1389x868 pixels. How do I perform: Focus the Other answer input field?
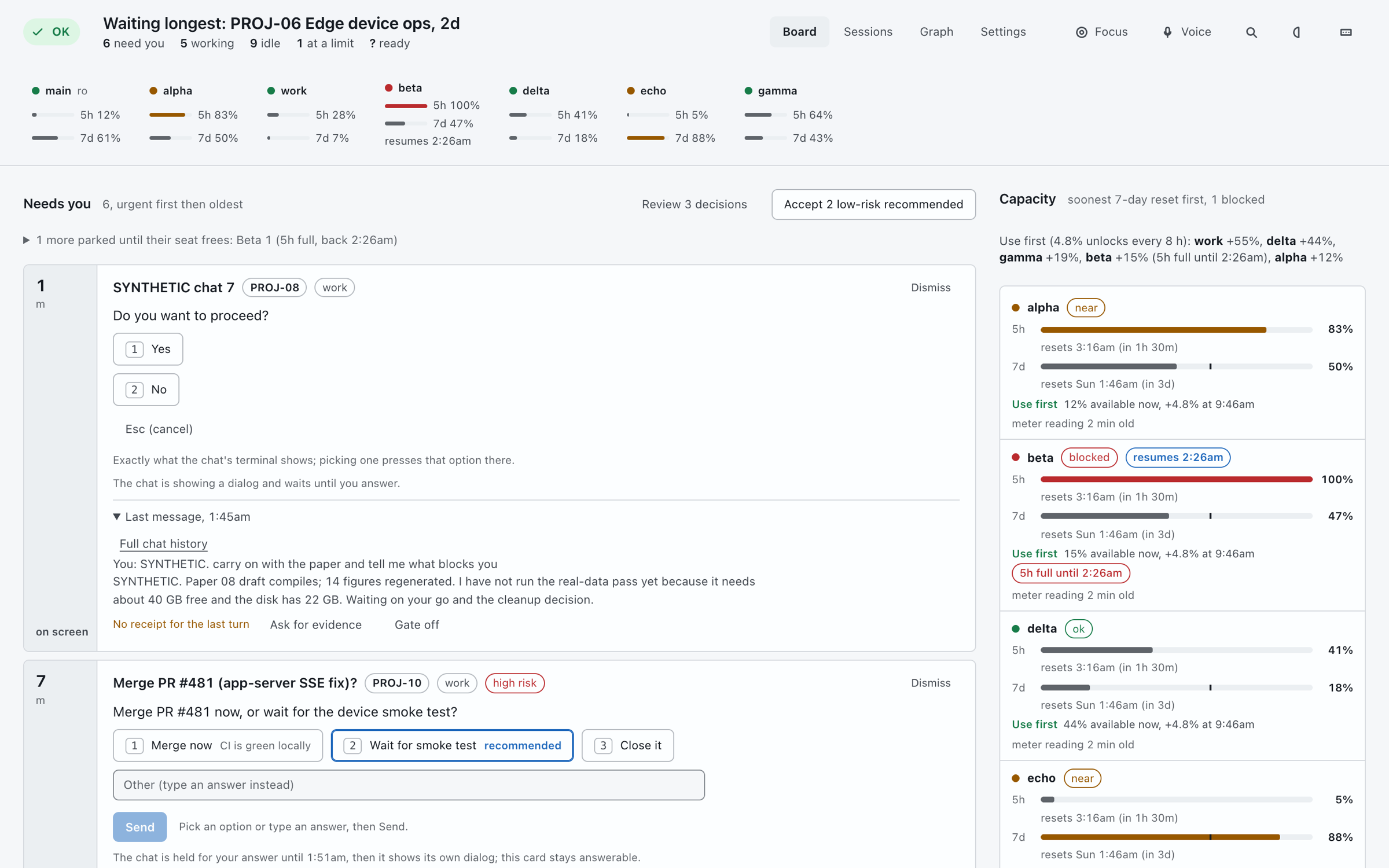pos(409,785)
